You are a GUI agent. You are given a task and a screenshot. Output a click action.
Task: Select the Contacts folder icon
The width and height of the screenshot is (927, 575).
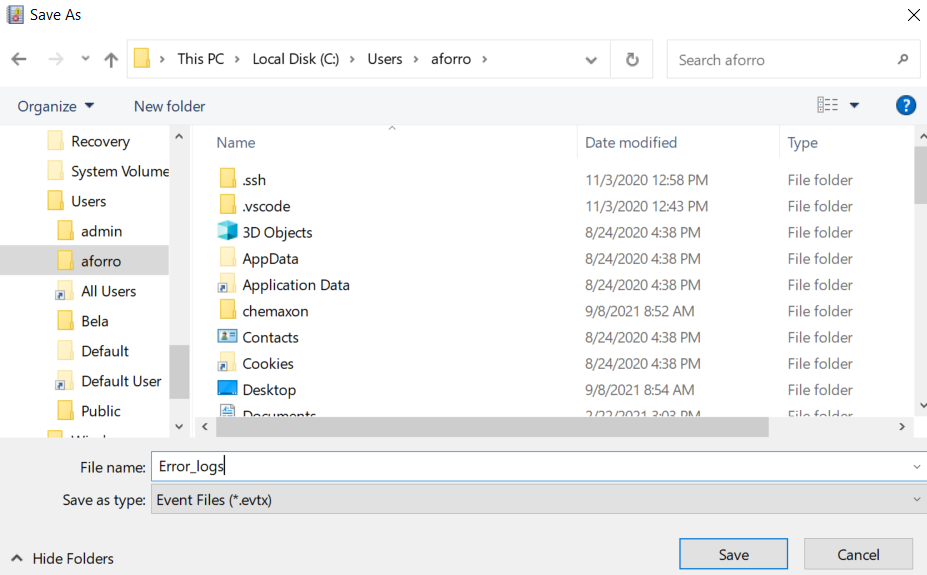click(227, 337)
